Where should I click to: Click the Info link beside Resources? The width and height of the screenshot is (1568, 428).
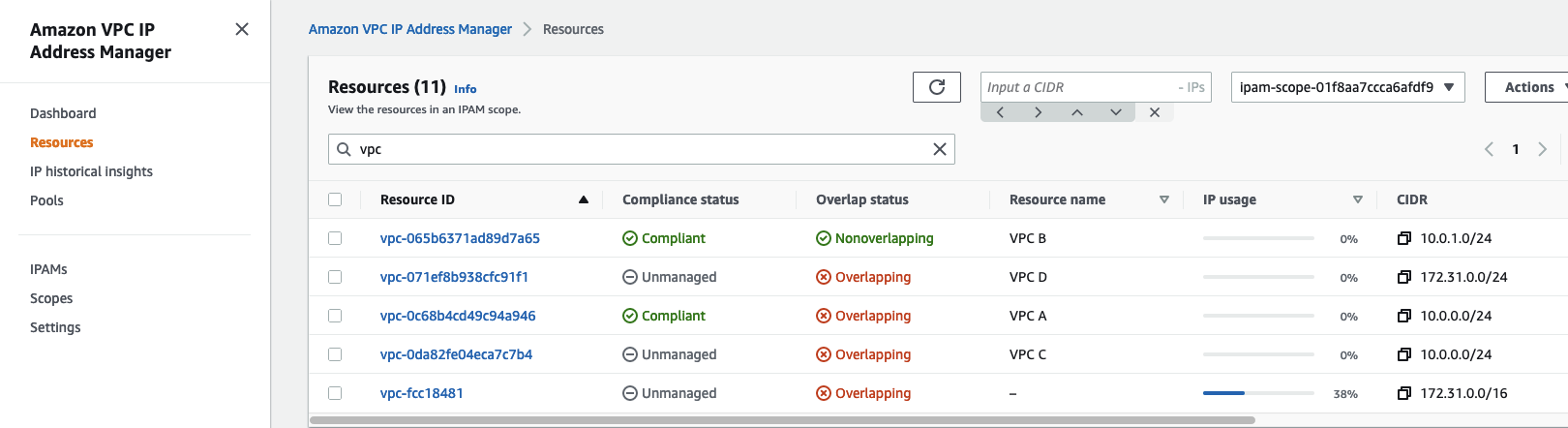click(x=466, y=89)
